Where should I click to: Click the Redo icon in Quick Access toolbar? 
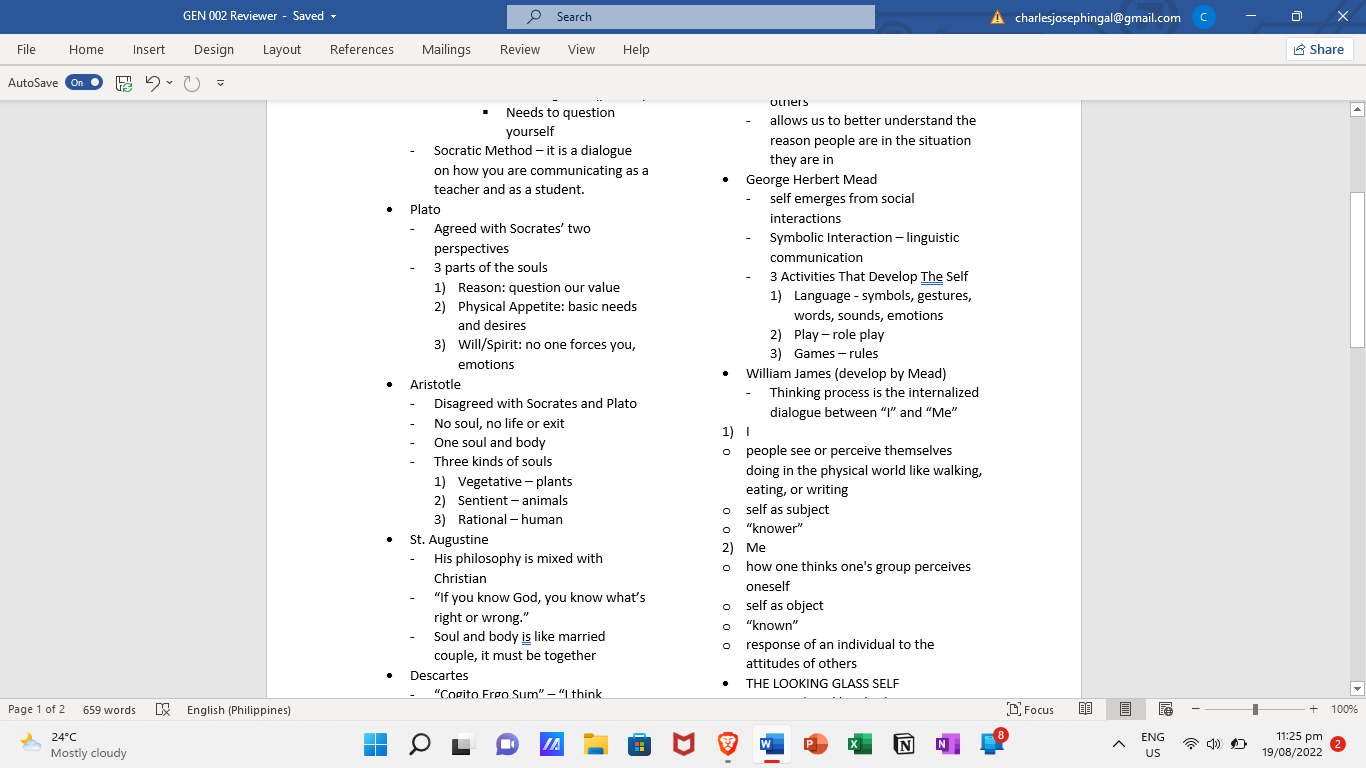click(x=192, y=83)
